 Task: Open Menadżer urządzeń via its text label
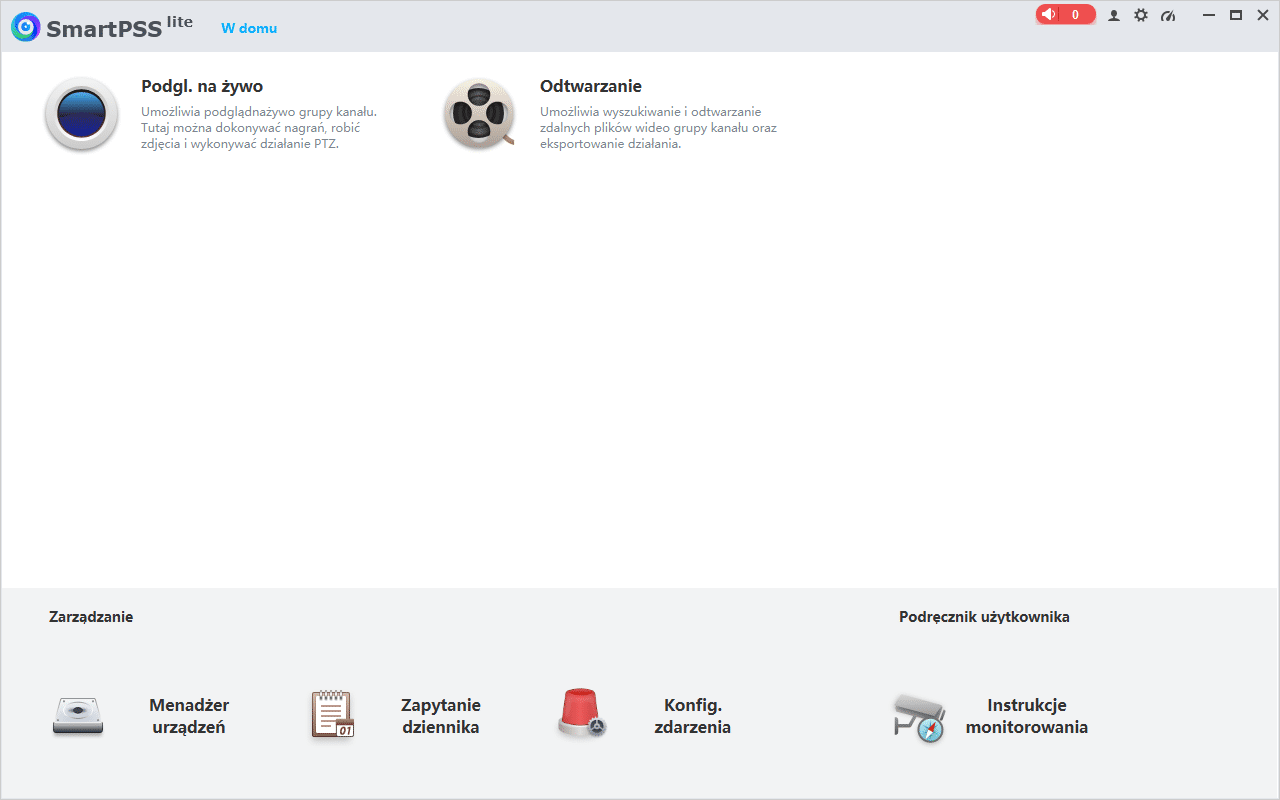pyautogui.click(x=187, y=716)
